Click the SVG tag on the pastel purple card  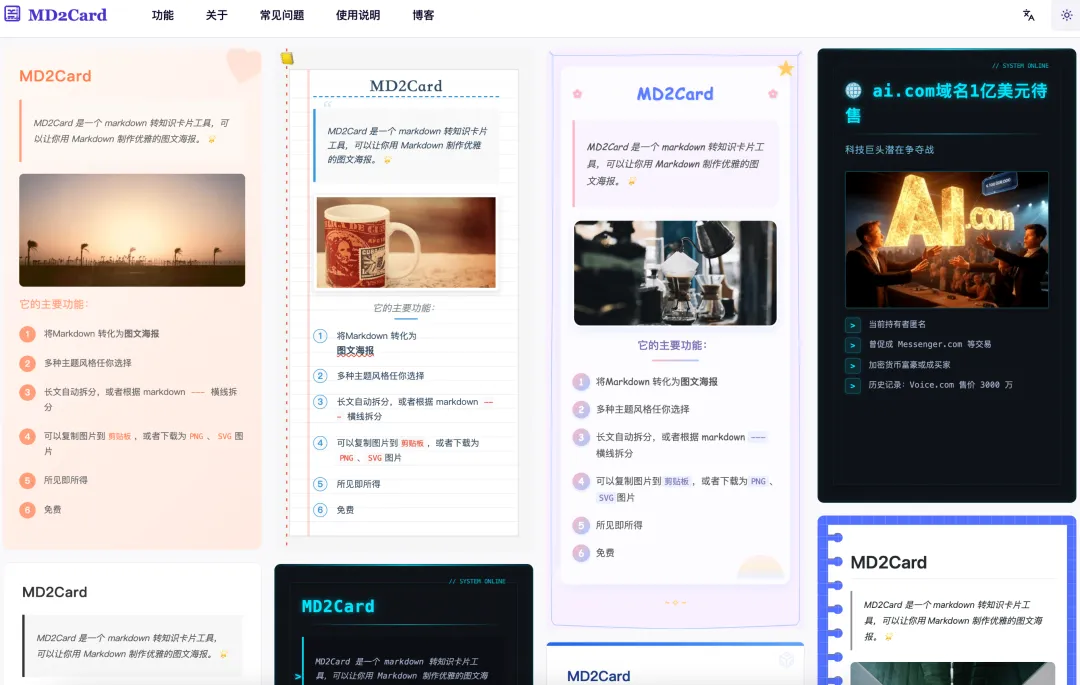[x=605, y=498]
